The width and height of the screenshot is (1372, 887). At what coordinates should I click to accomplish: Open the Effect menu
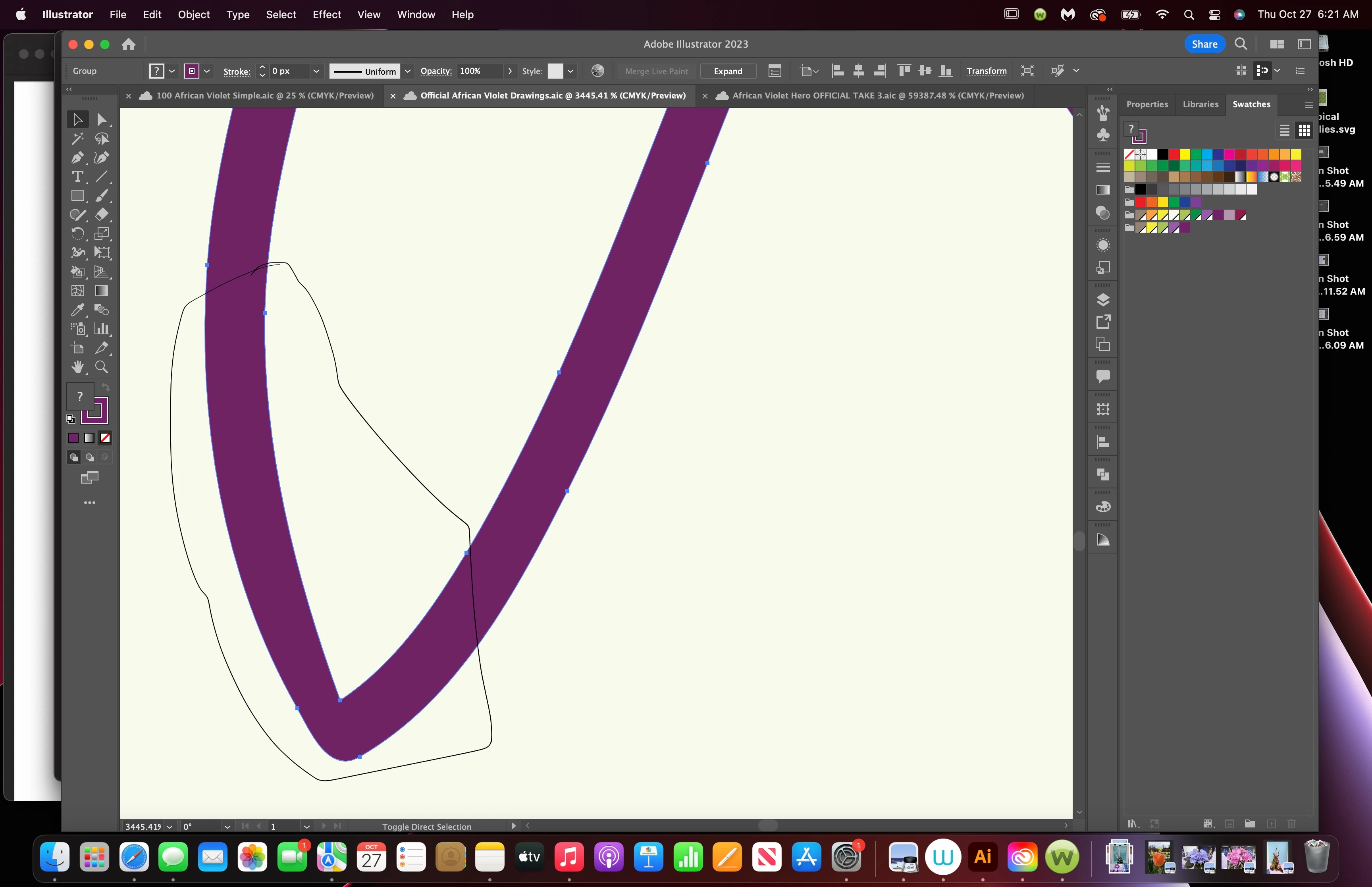(326, 14)
